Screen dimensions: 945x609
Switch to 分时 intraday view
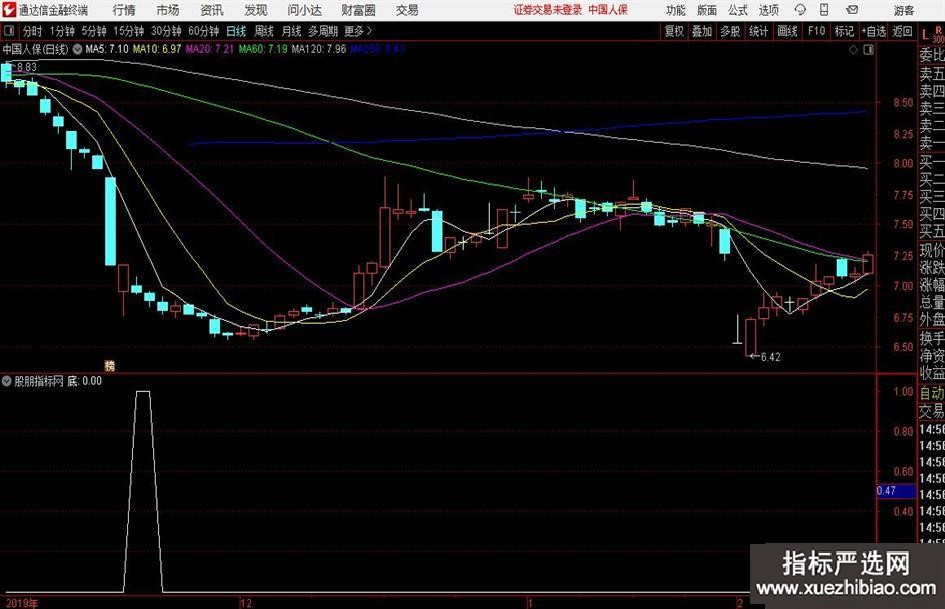33,31
